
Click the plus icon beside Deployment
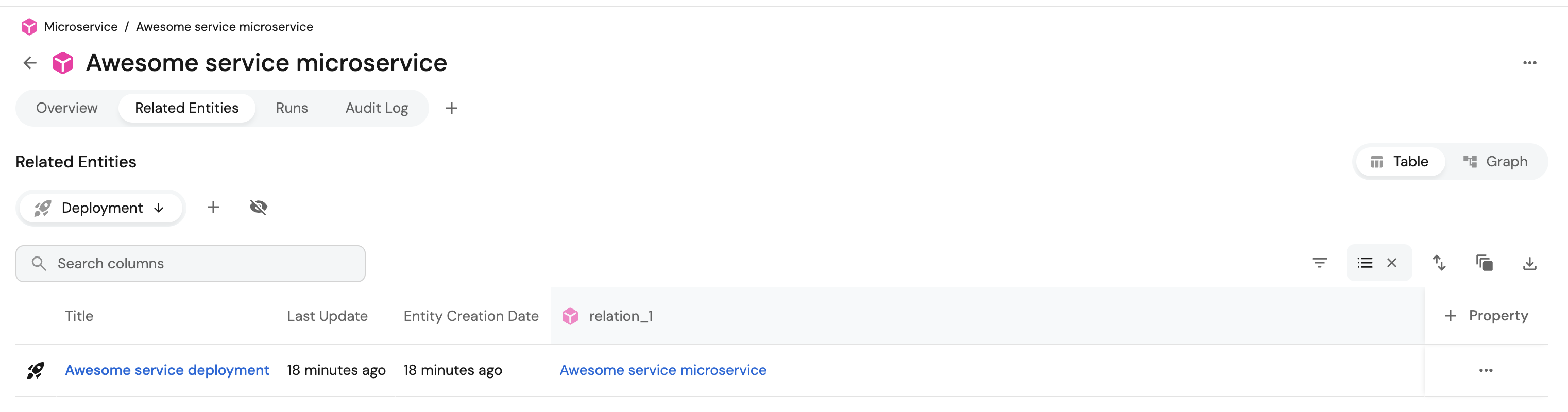click(213, 208)
